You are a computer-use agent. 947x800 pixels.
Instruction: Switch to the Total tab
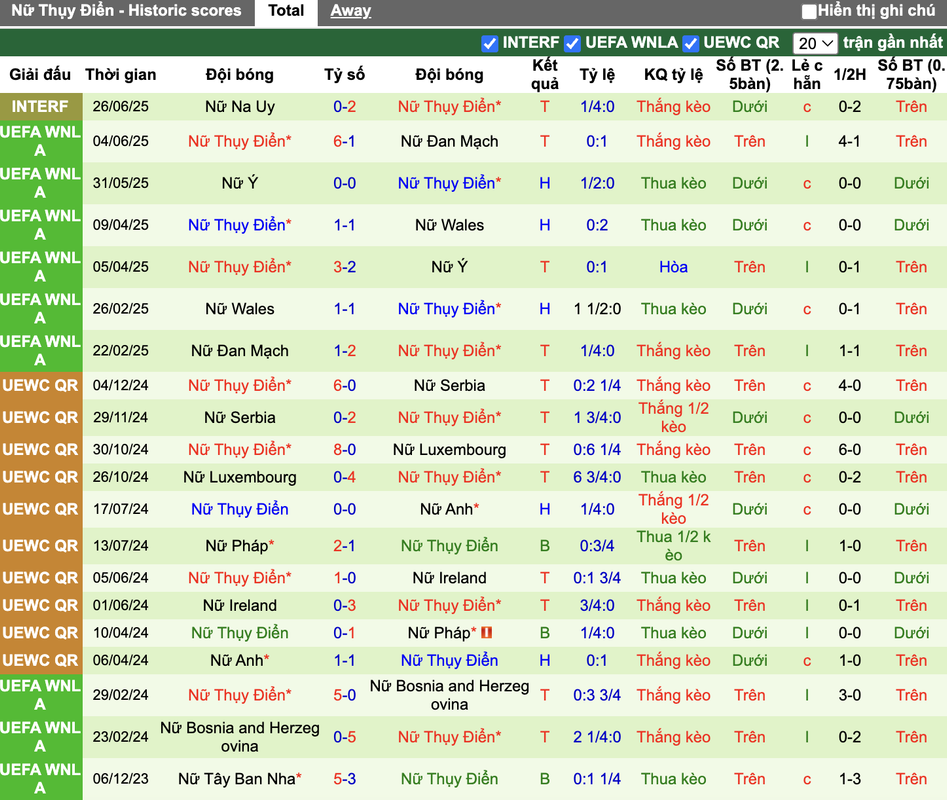tap(286, 11)
